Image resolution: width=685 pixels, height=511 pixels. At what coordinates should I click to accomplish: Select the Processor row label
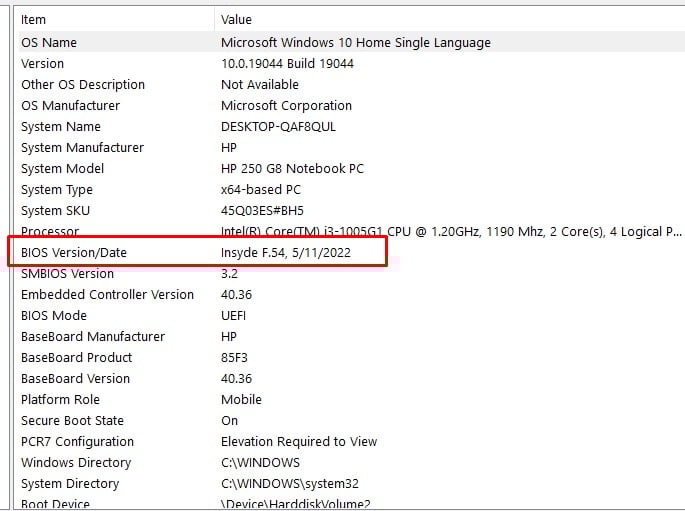click(50, 231)
